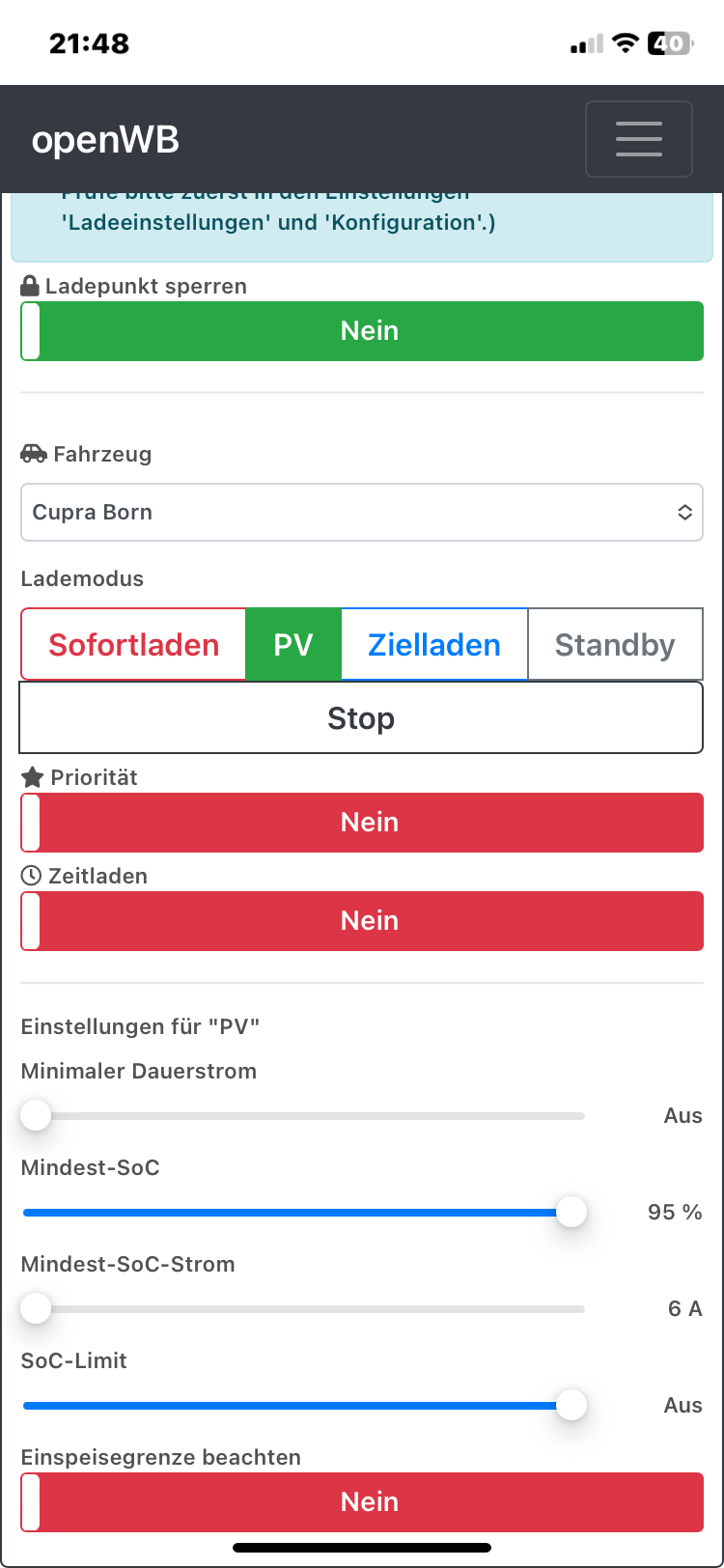
Task: Click the Minimaler Dauerstrom slider handle
Action: pyautogui.click(x=36, y=1115)
